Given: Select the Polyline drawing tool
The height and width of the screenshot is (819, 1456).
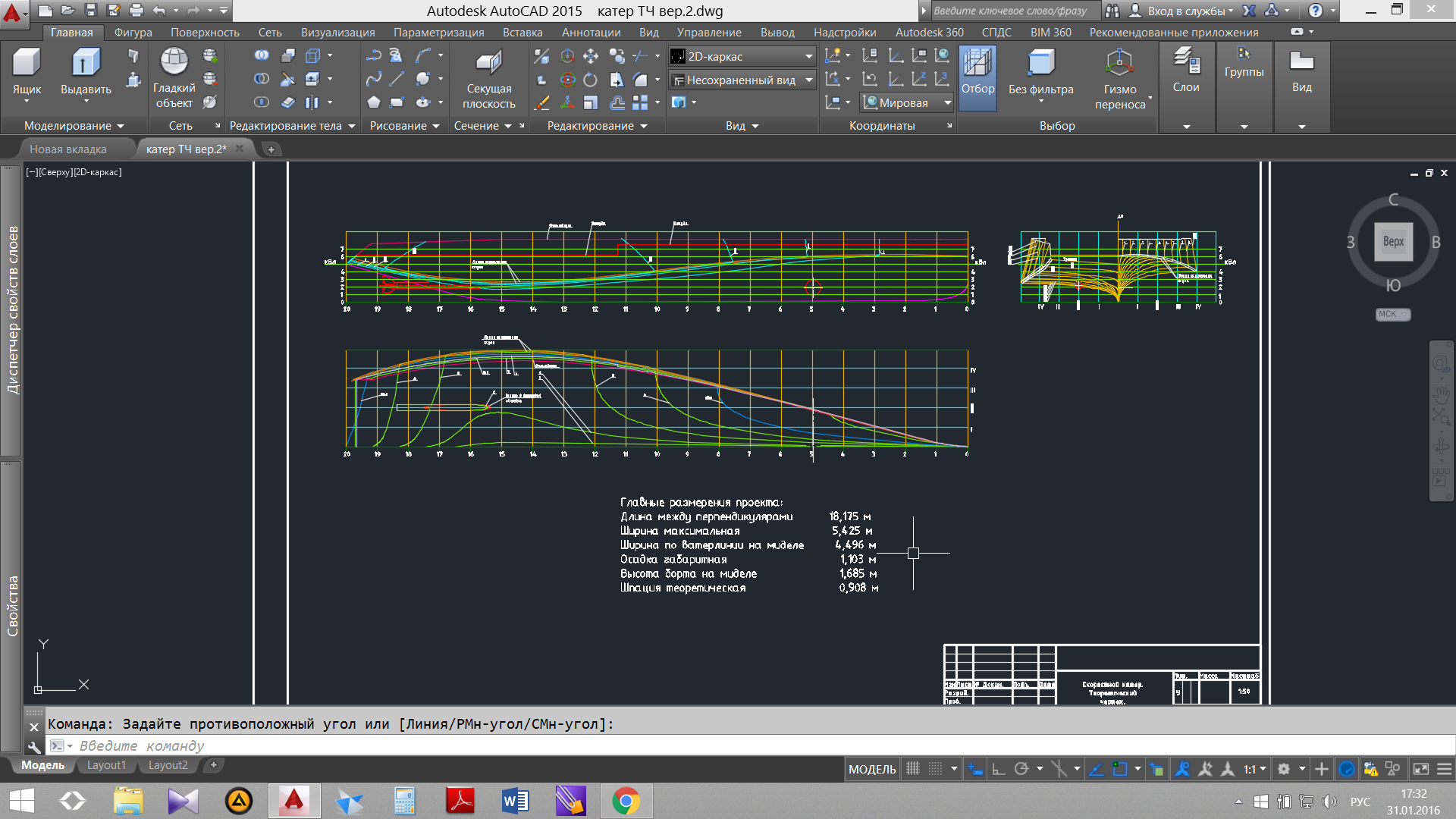Looking at the screenshot, I should (373, 55).
